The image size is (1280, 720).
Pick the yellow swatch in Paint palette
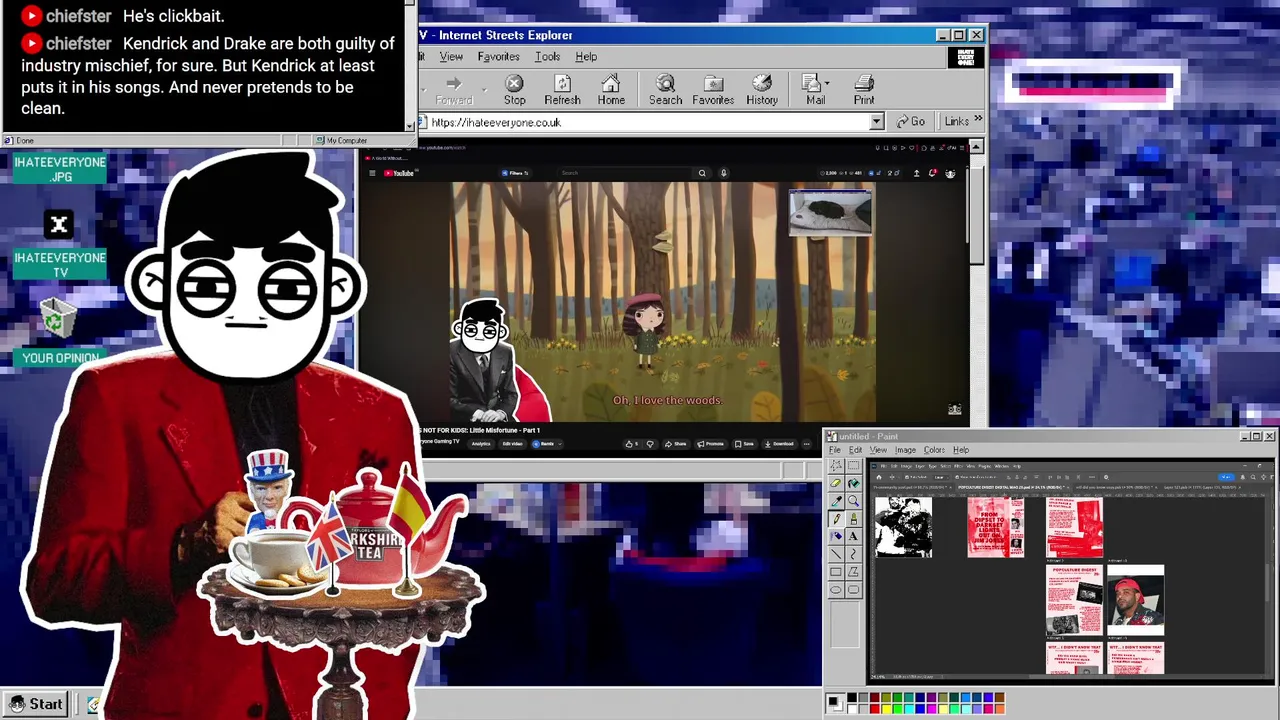pyautogui.click(x=886, y=708)
